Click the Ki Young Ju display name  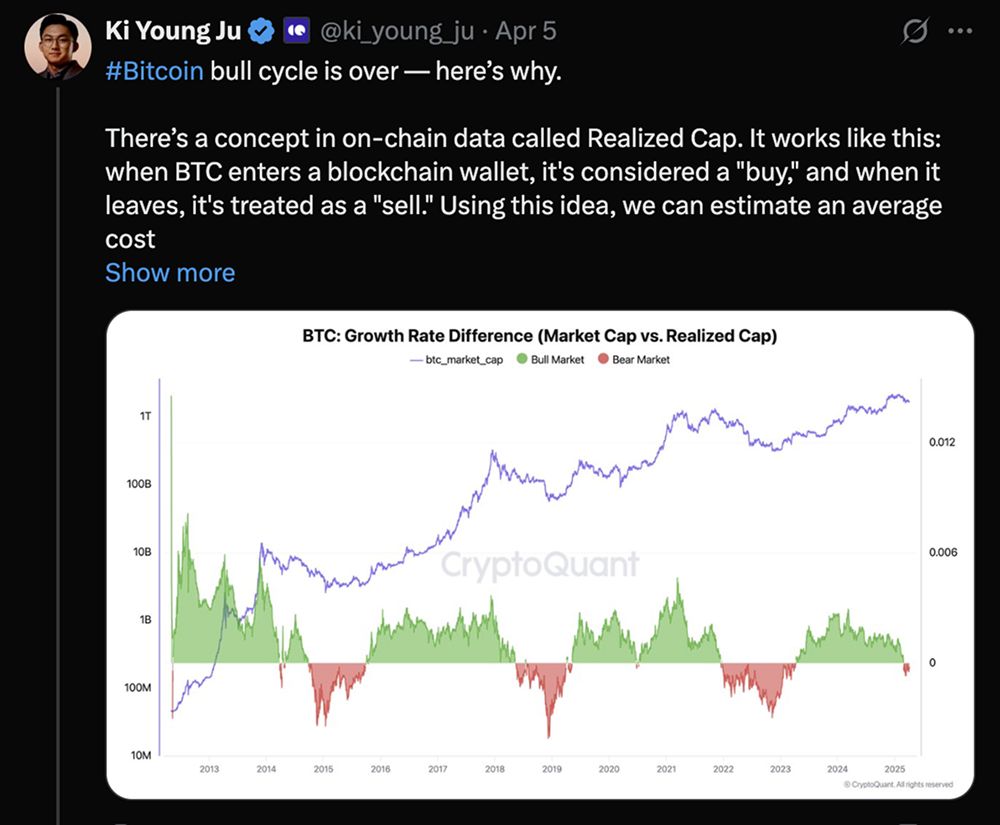(x=173, y=31)
